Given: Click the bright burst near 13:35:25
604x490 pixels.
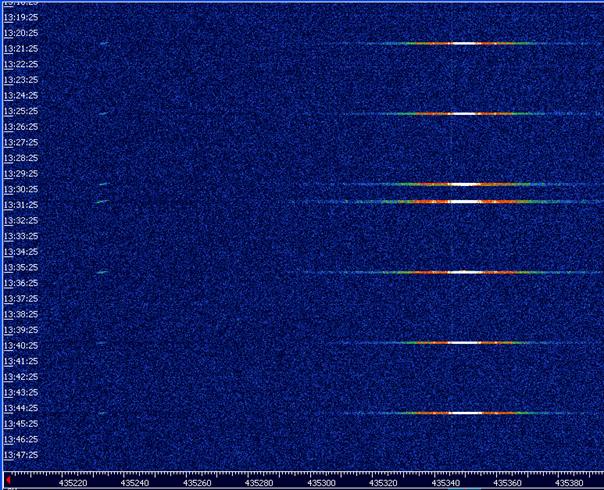Looking at the screenshot, I should (x=466, y=272).
